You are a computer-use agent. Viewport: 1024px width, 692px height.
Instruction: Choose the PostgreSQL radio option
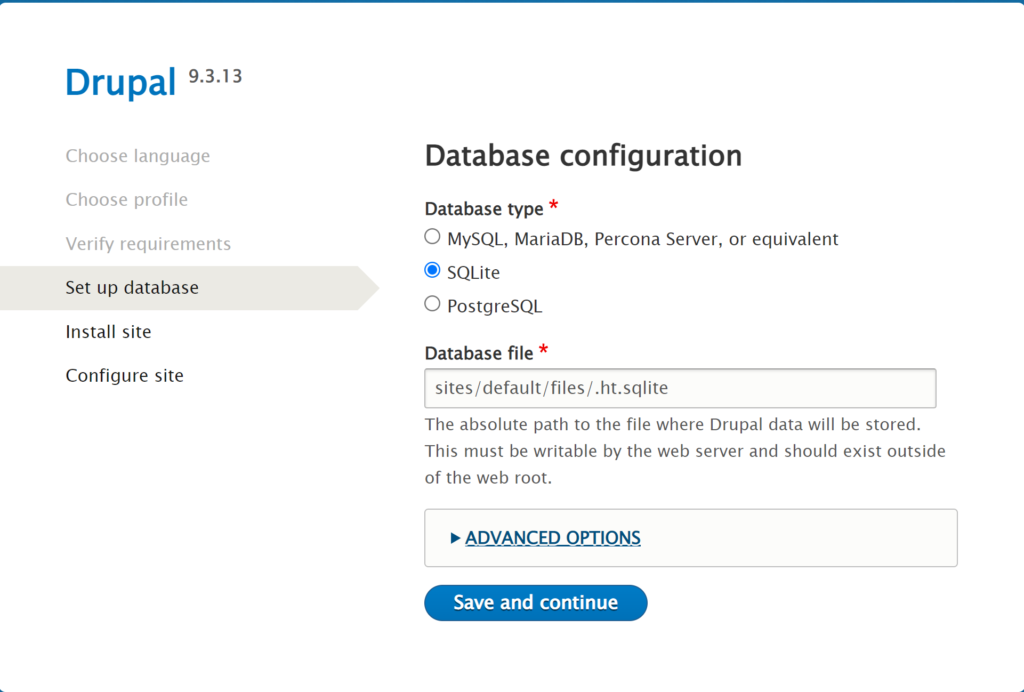432,304
